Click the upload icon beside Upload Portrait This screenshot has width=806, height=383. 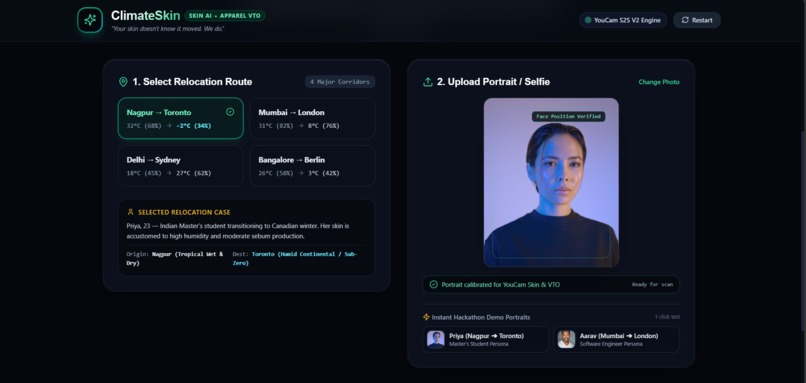click(427, 82)
